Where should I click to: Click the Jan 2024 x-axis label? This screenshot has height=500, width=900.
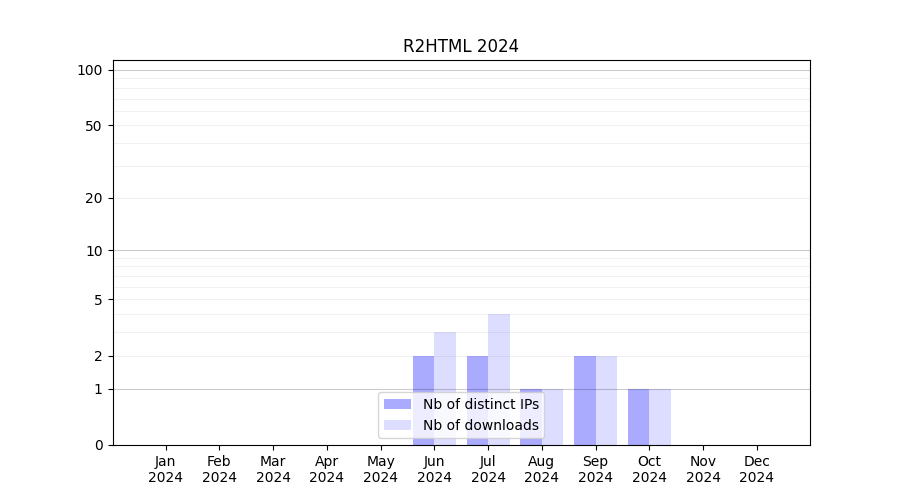pos(165,469)
